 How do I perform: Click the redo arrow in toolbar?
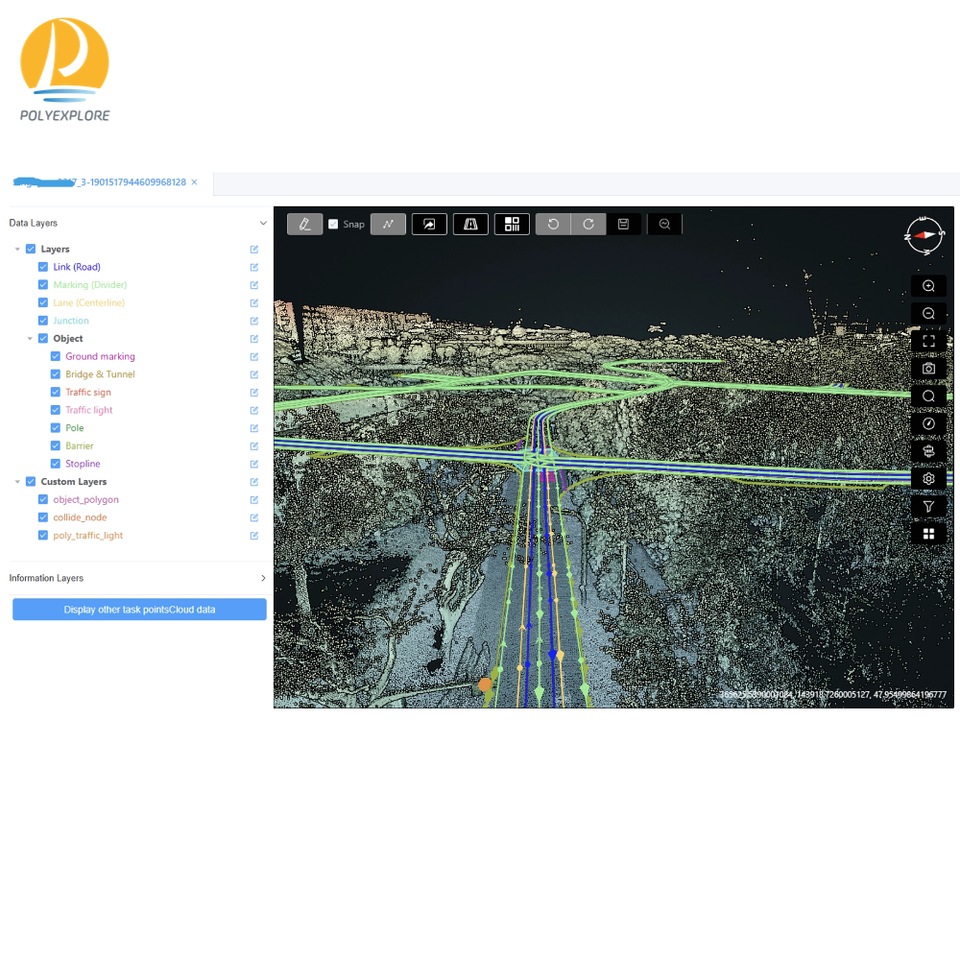589,224
